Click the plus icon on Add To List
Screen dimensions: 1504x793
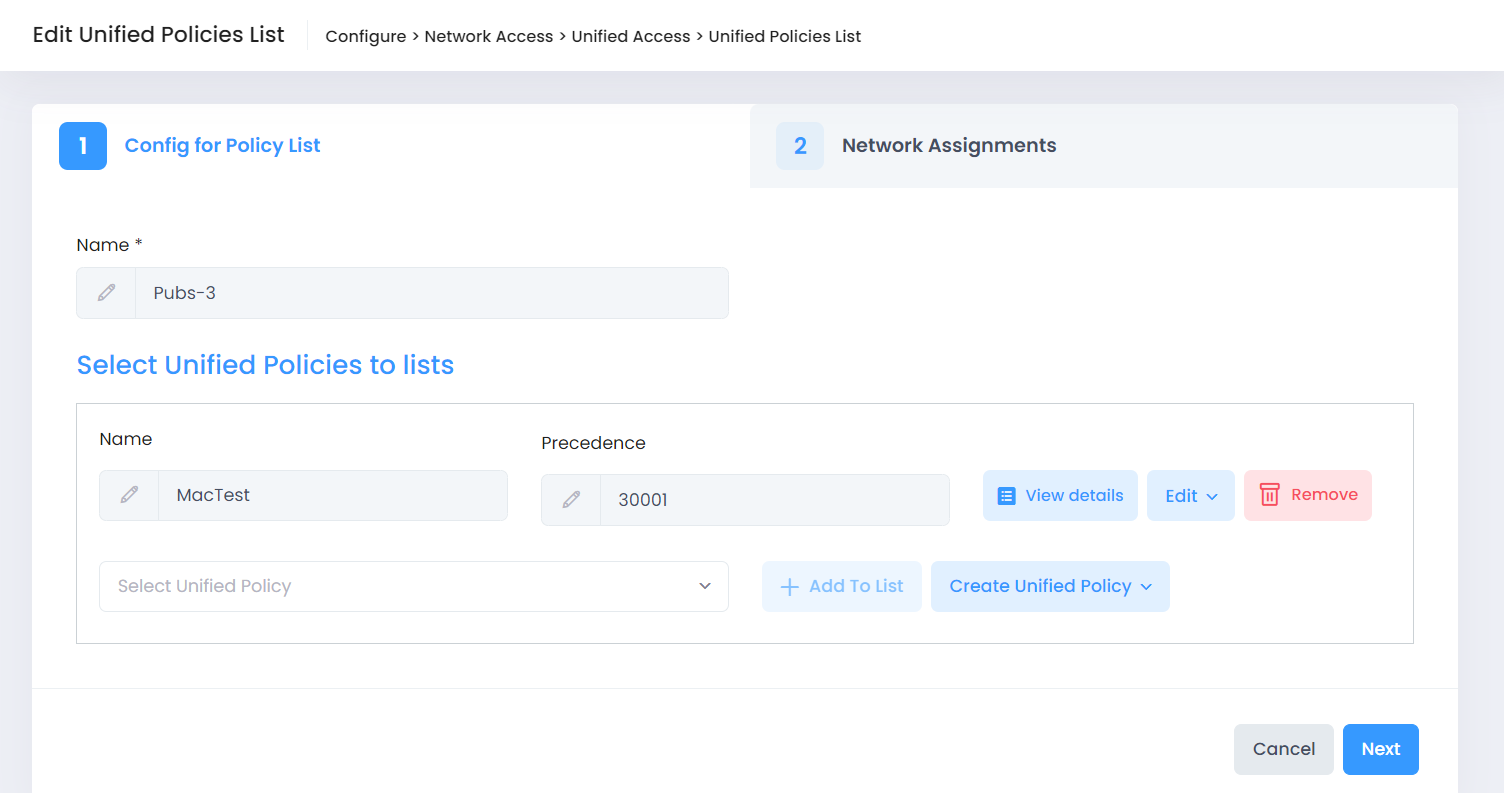coord(789,587)
